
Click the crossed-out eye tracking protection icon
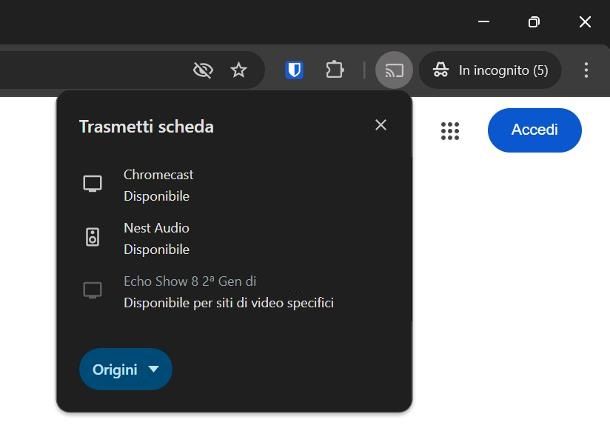point(203,70)
